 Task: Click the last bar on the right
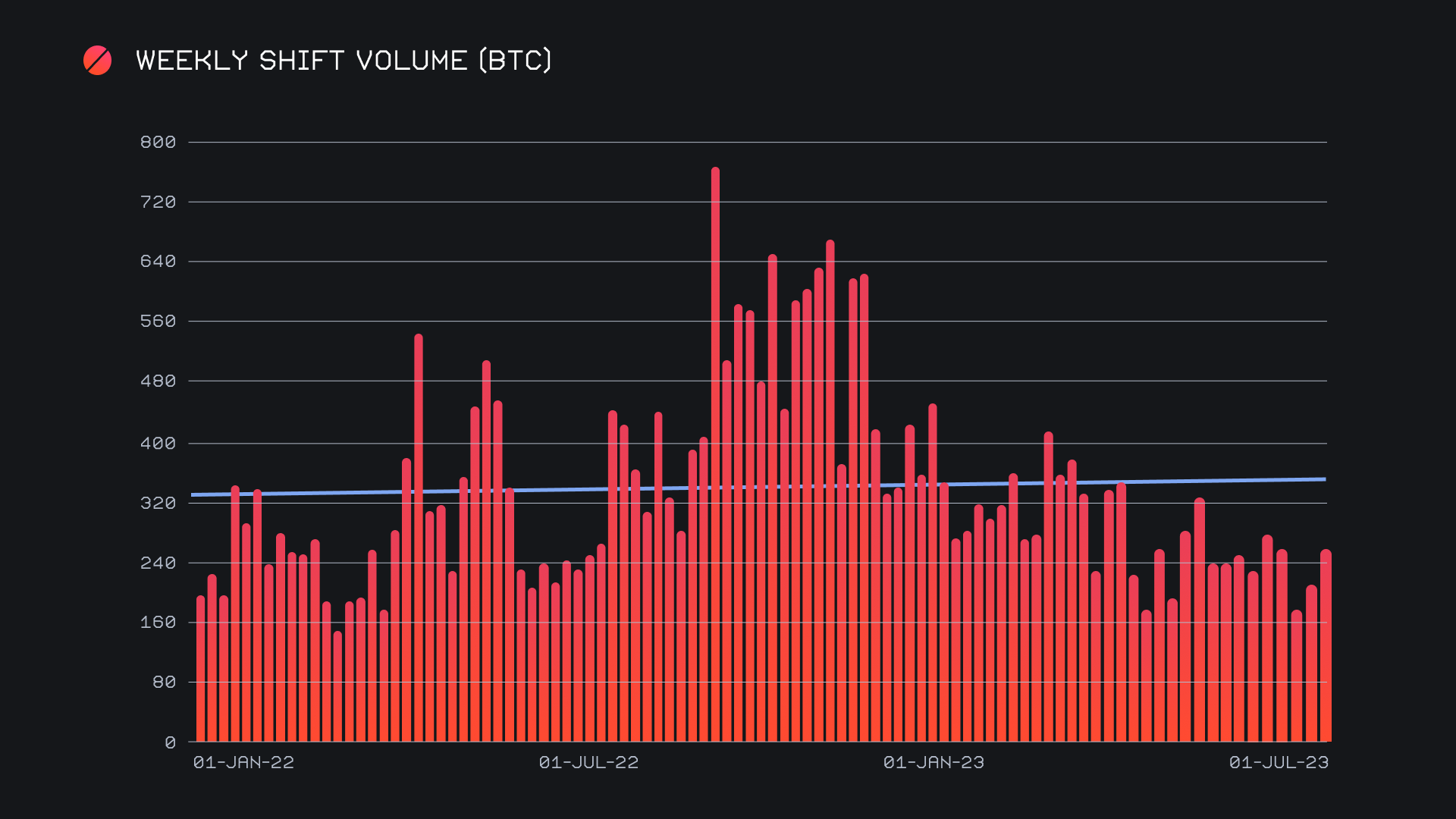[1326, 646]
